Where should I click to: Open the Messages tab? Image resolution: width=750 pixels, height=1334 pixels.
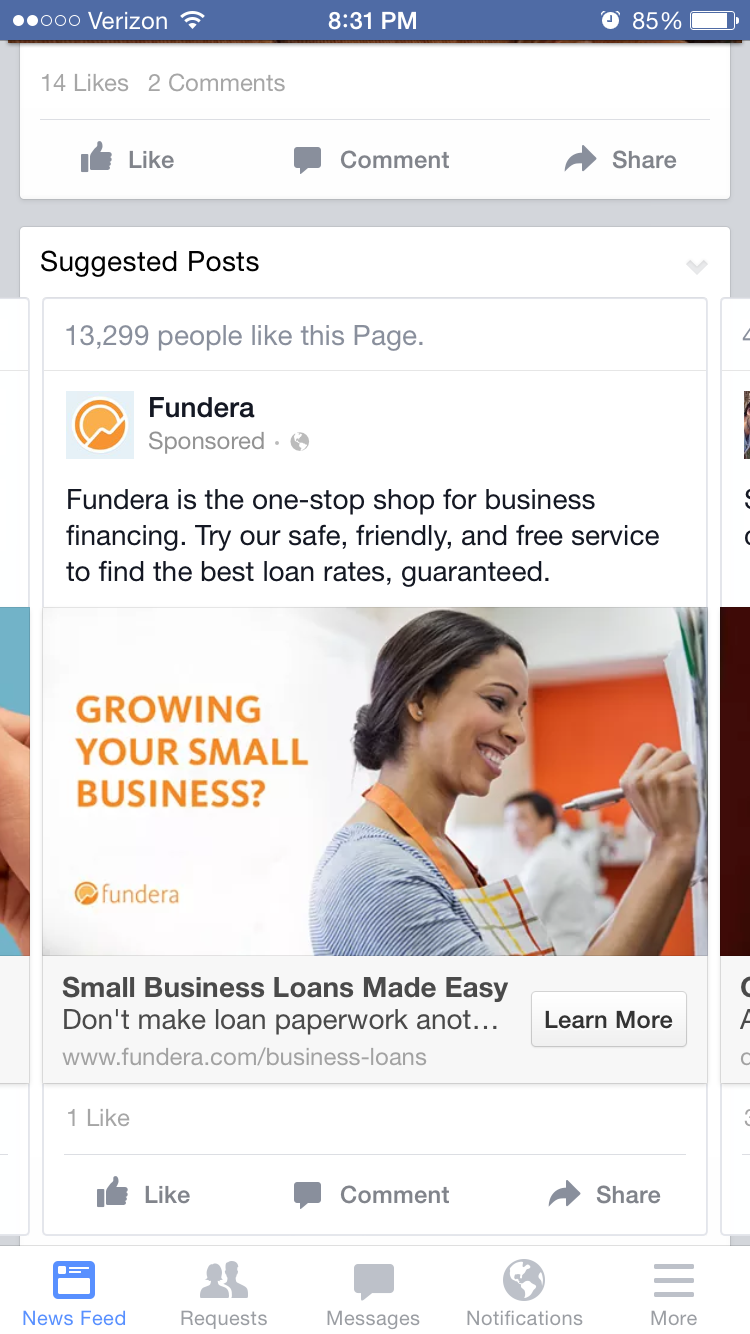(x=373, y=1293)
